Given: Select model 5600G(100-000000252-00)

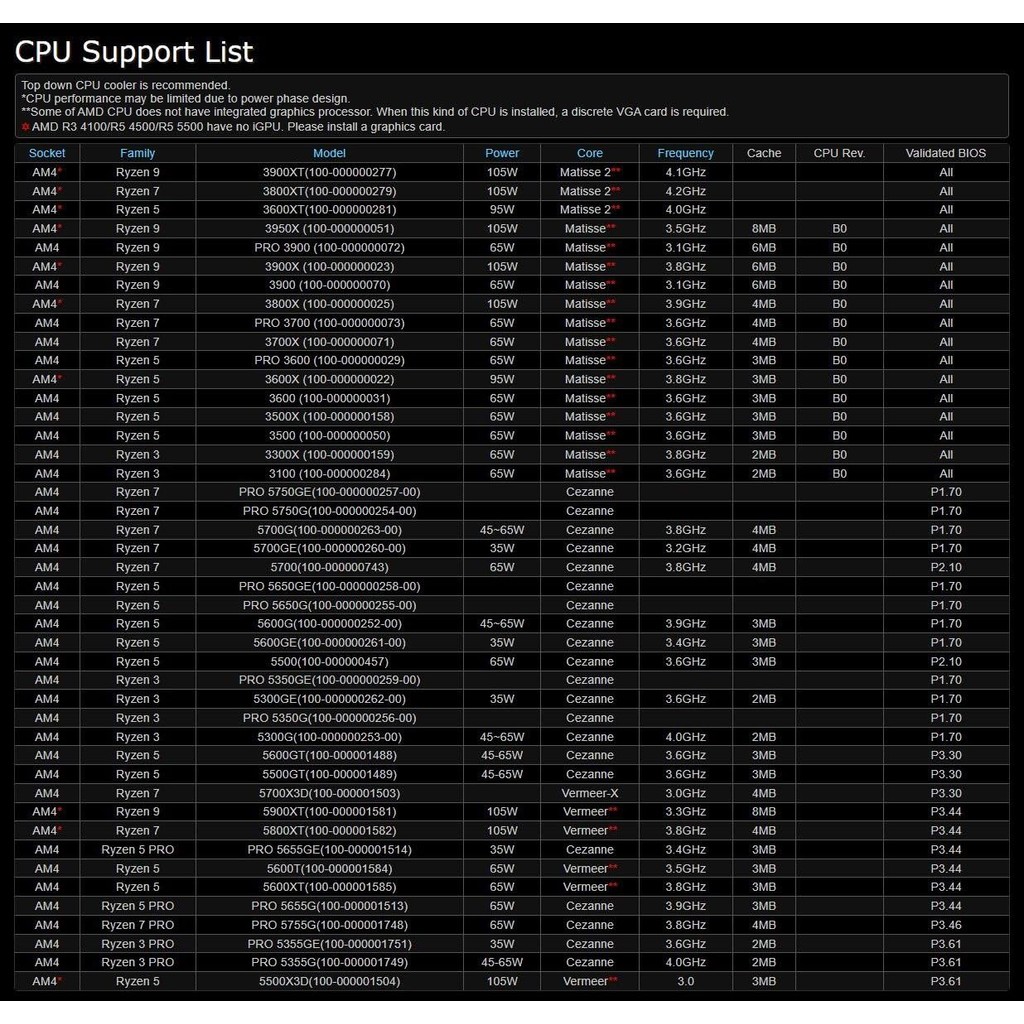Looking at the screenshot, I should [329, 623].
